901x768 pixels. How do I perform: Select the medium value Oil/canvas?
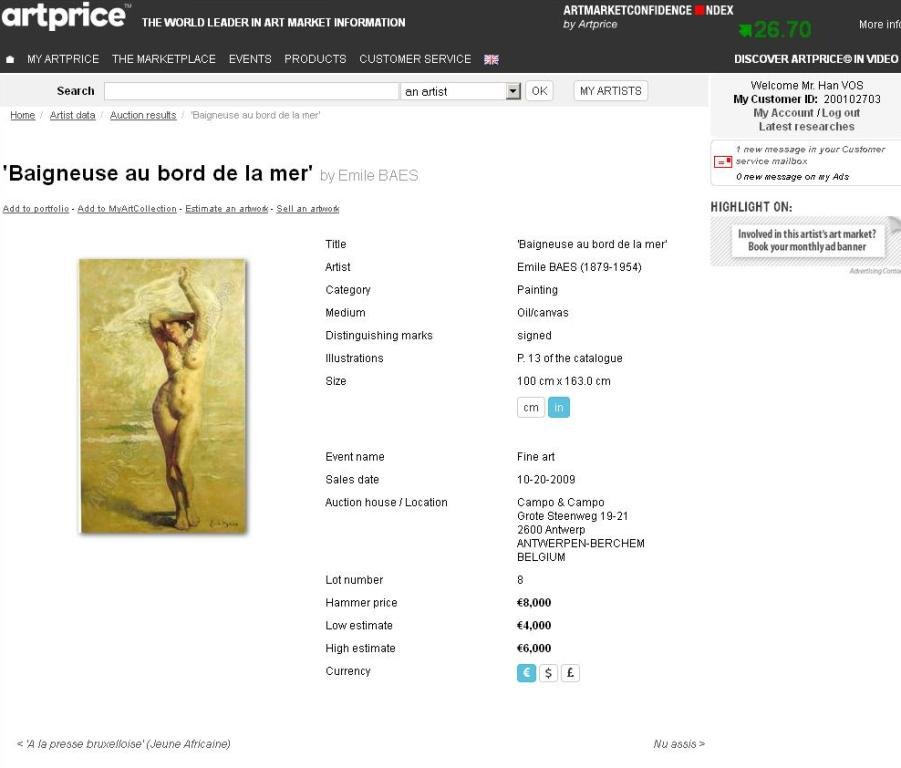542,313
